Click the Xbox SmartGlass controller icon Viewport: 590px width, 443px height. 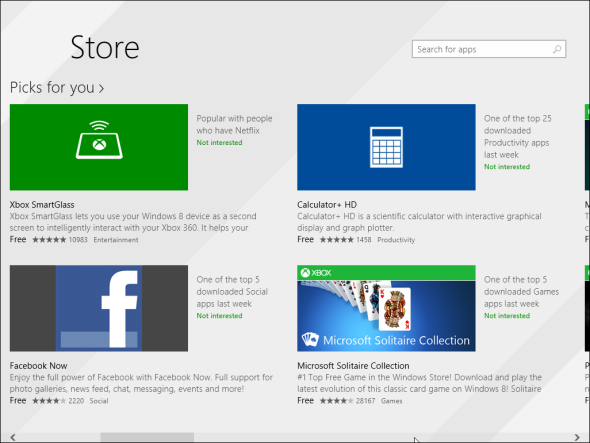(x=99, y=140)
